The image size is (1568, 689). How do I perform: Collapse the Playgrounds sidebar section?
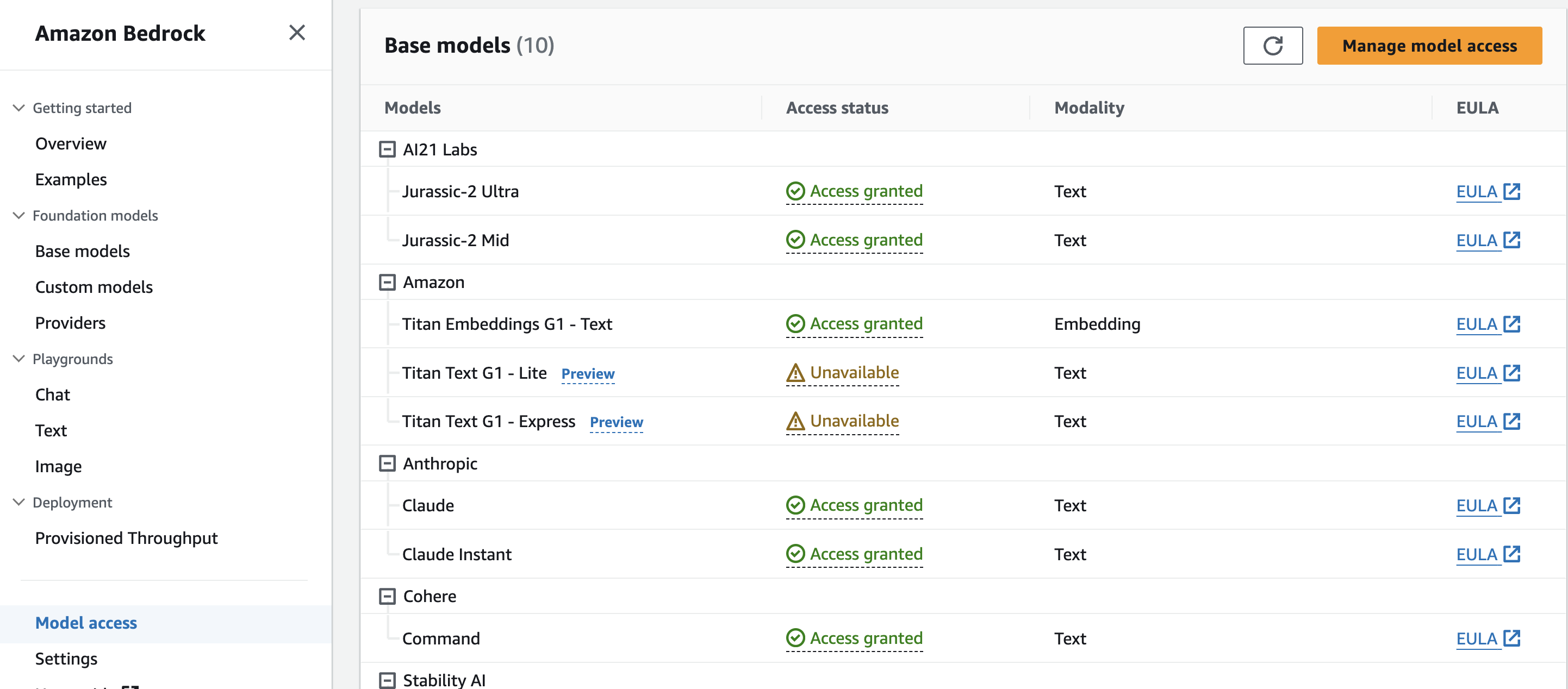[19, 359]
